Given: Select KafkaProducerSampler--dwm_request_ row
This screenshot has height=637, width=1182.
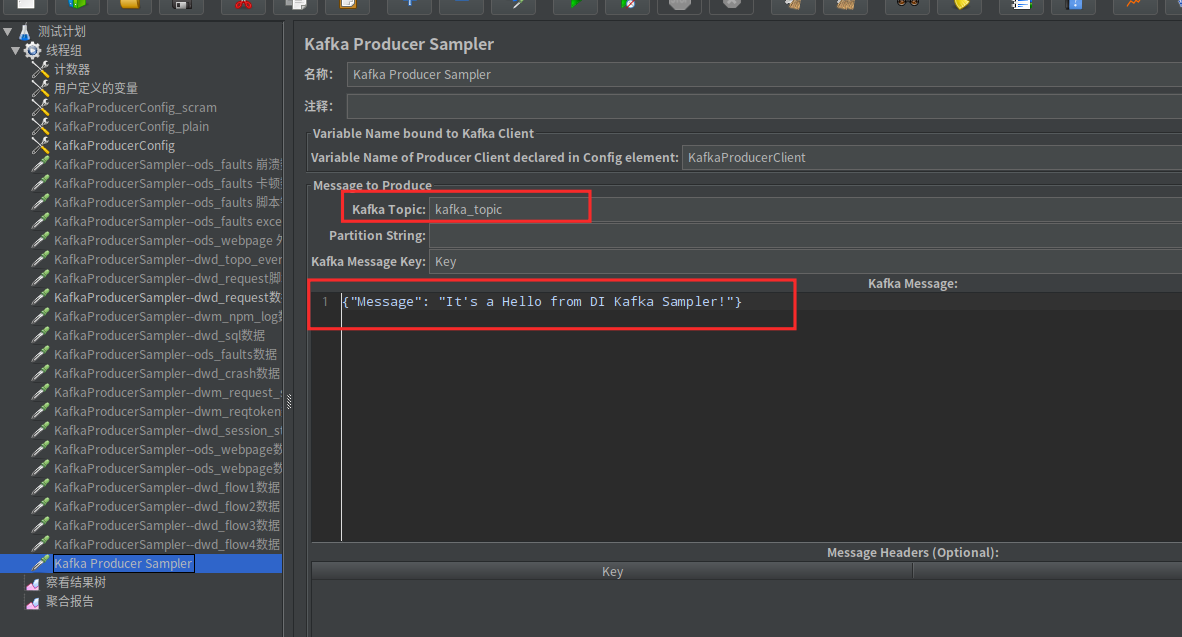Looking at the screenshot, I should [x=167, y=393].
